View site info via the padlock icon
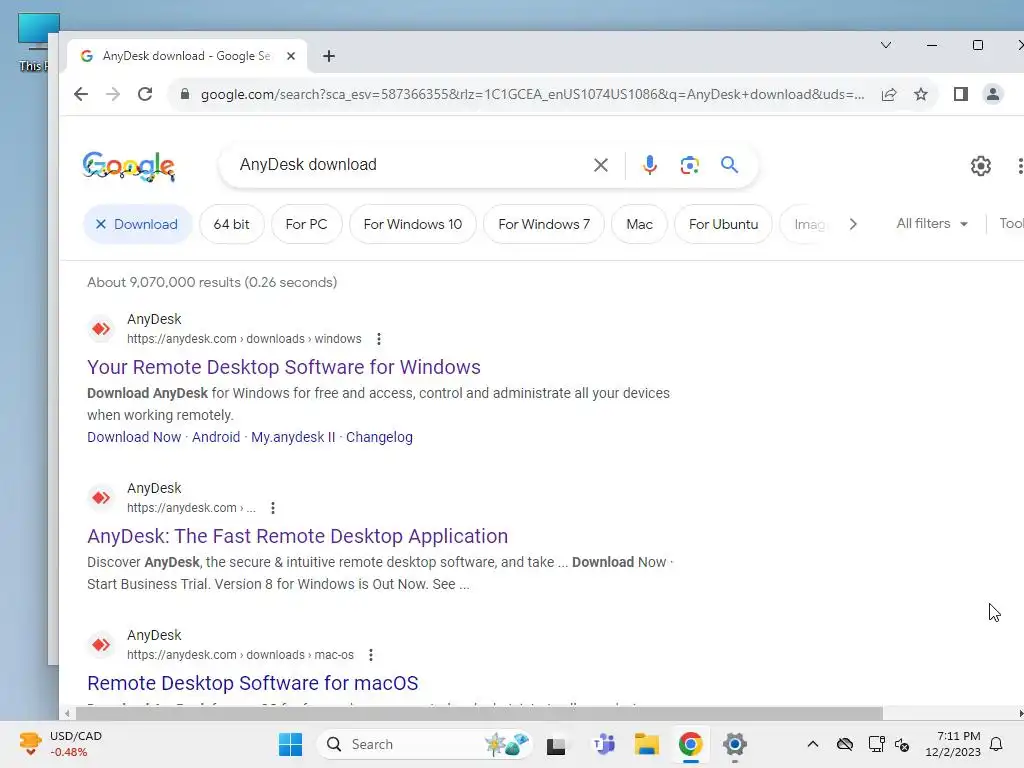The width and height of the screenshot is (1024, 768). click(185, 94)
